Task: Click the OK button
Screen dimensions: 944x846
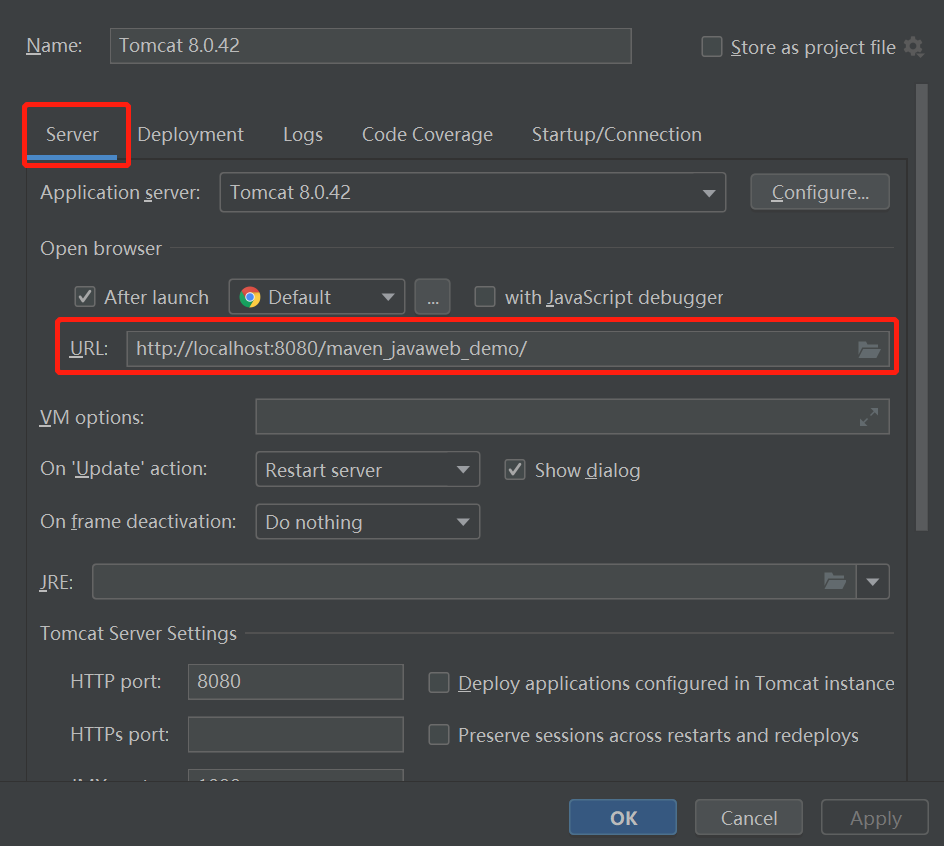Action: [623, 818]
